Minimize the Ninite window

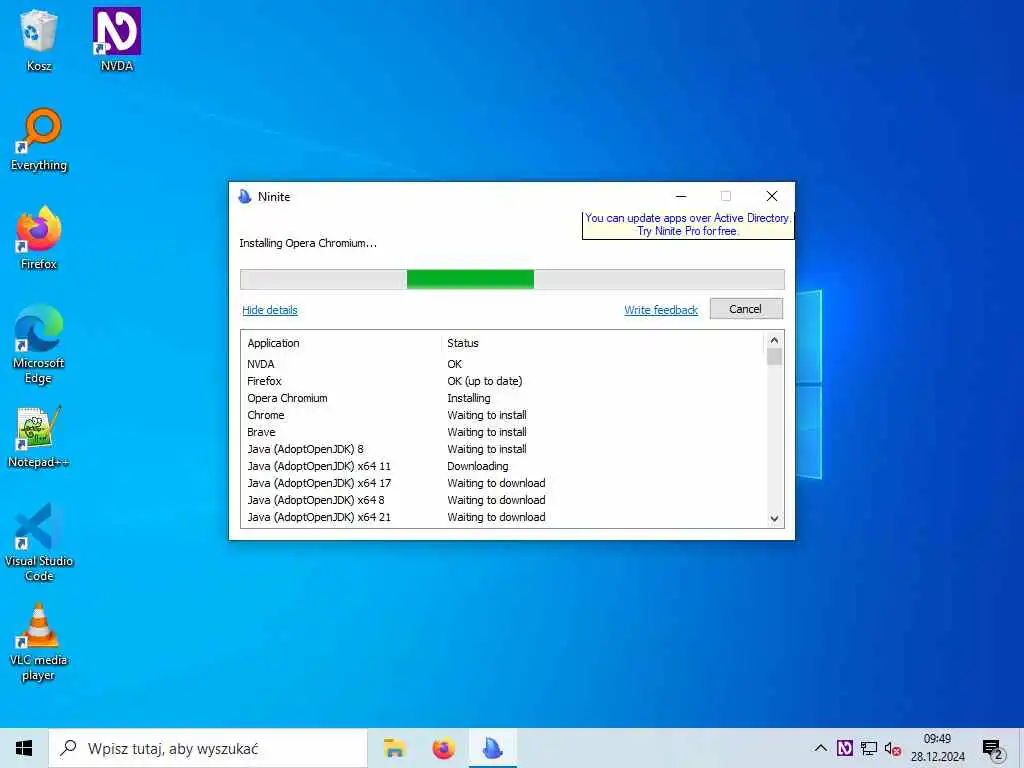click(681, 196)
